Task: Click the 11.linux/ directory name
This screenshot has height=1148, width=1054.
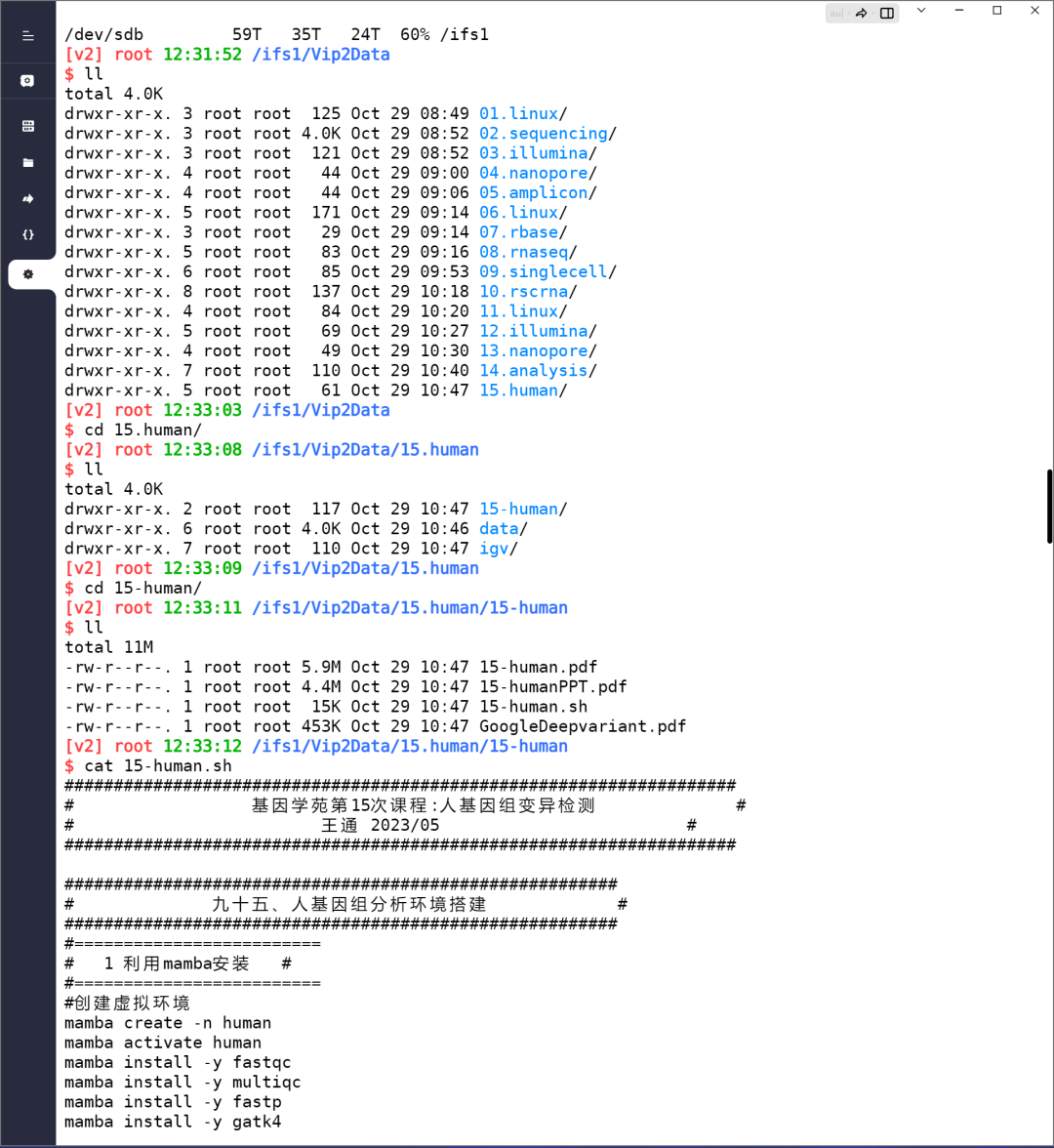Action: (x=523, y=311)
